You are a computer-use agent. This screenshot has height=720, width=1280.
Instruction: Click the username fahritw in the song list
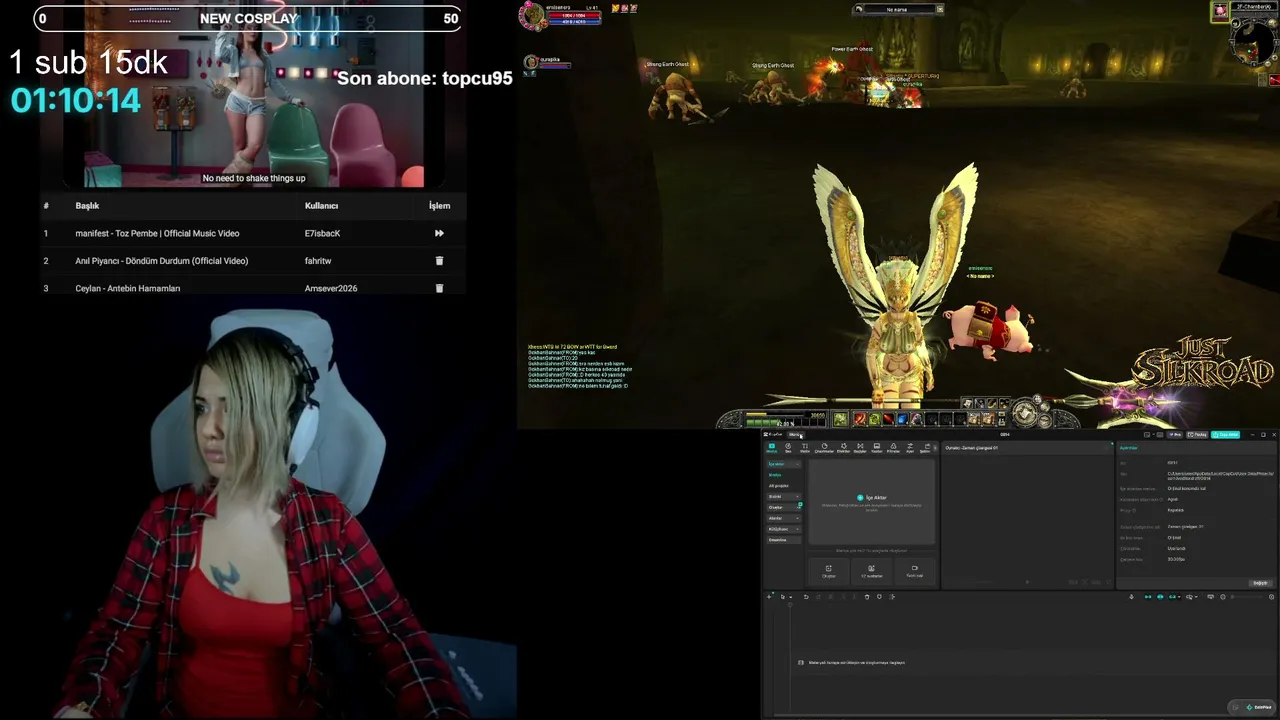click(318, 261)
